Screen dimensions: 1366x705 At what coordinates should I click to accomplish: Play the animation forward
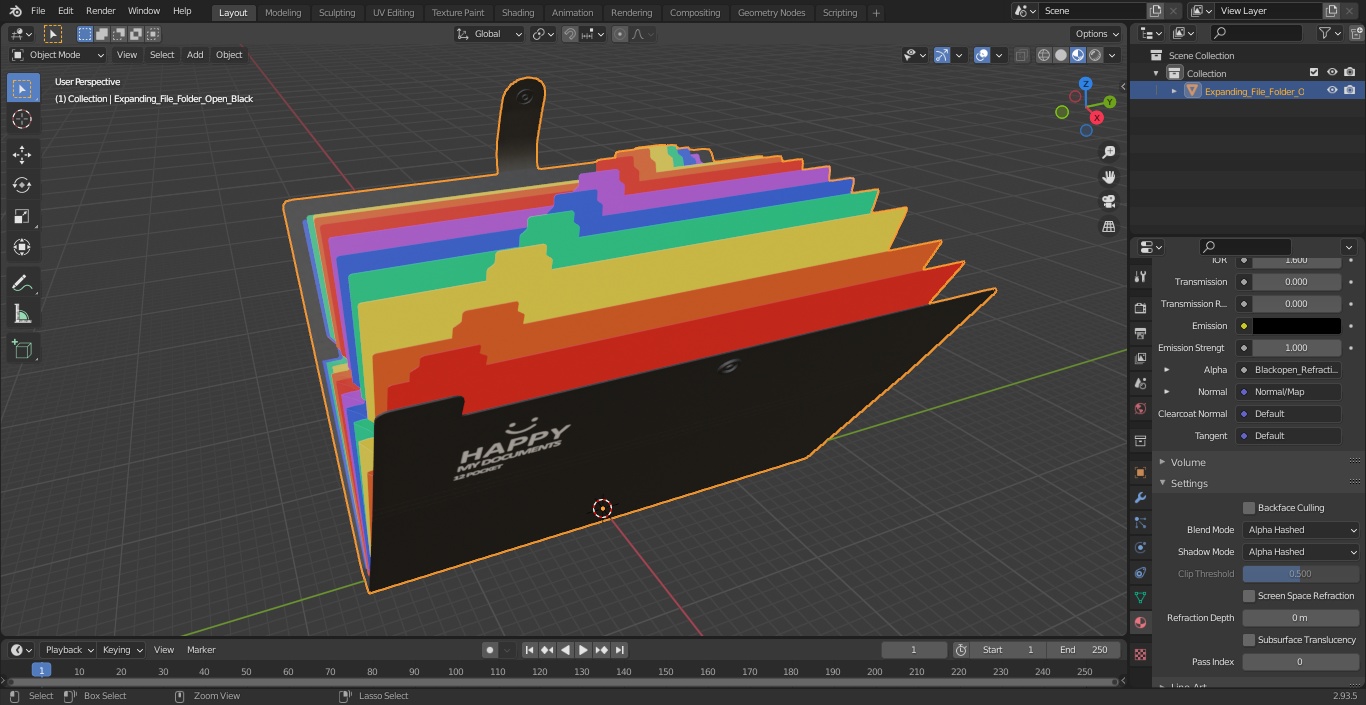[x=583, y=650]
